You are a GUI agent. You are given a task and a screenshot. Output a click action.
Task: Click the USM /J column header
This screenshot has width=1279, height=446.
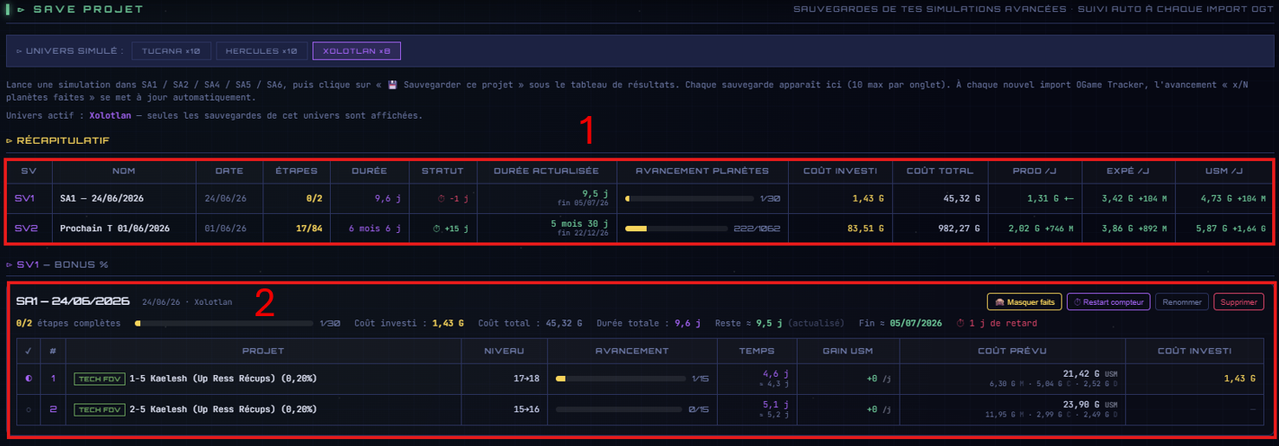[x=1225, y=171]
